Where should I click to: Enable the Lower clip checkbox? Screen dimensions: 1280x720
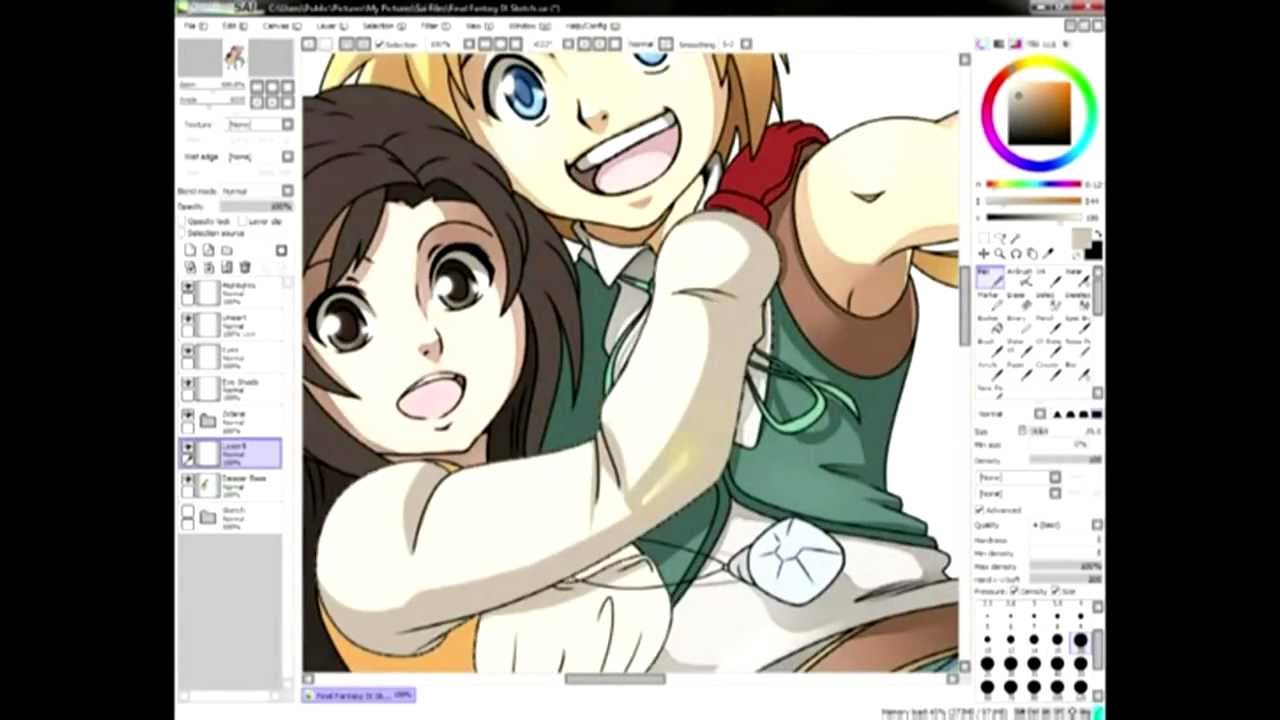tap(244, 221)
